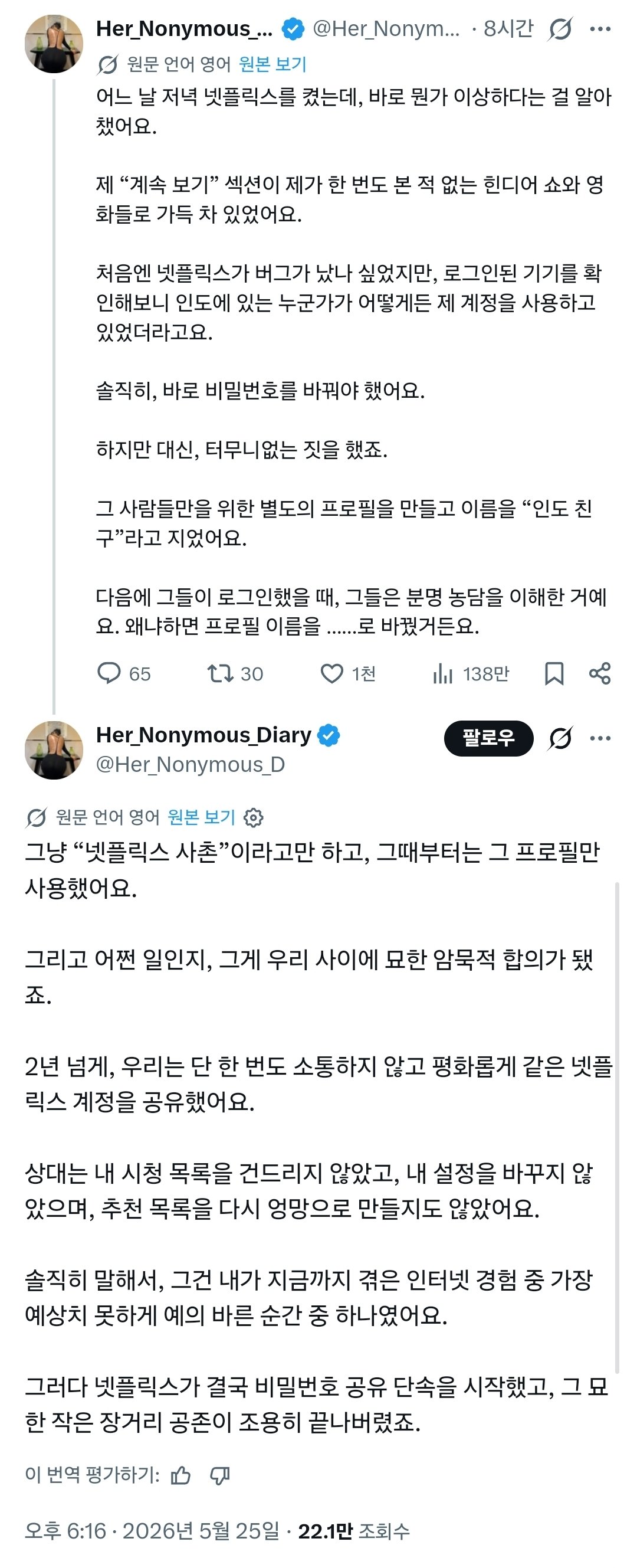View analytics icon showing 138만 views
This screenshot has height=1568, width=637.
[x=470, y=673]
